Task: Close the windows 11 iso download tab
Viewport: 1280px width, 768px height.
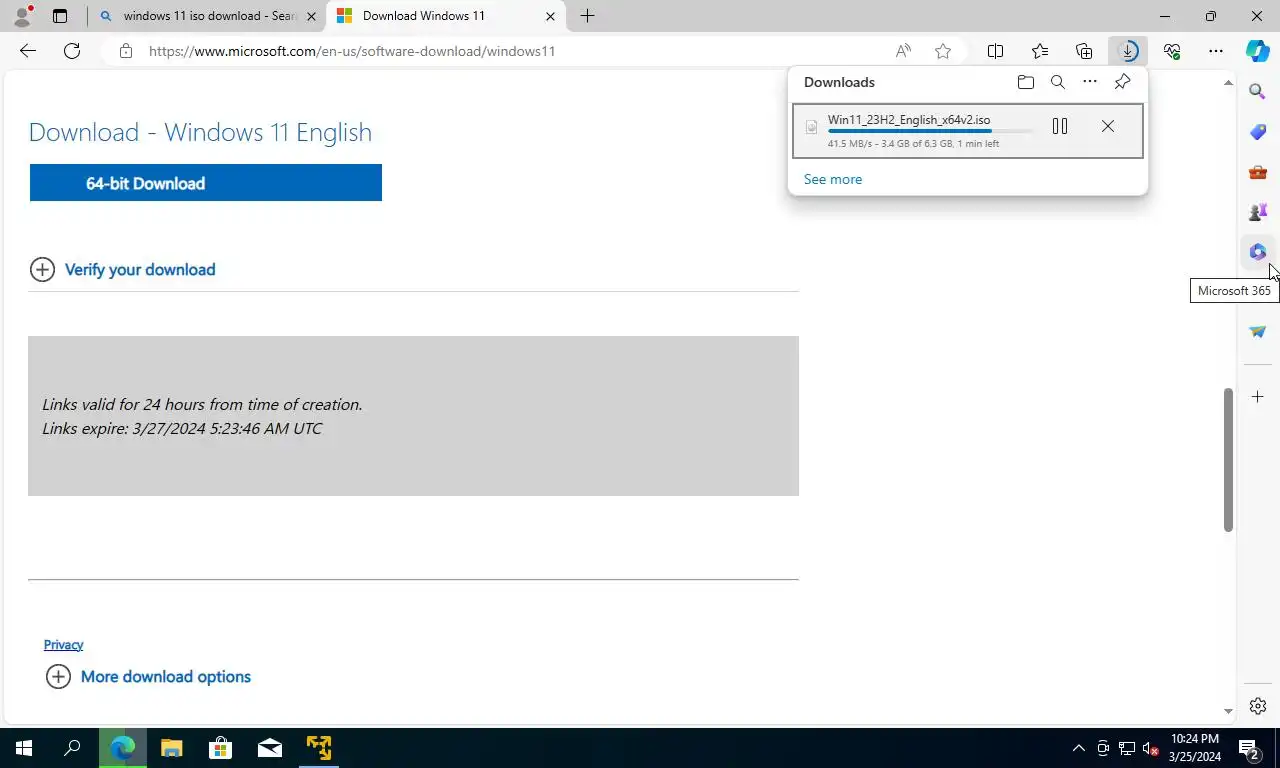Action: pyautogui.click(x=311, y=16)
